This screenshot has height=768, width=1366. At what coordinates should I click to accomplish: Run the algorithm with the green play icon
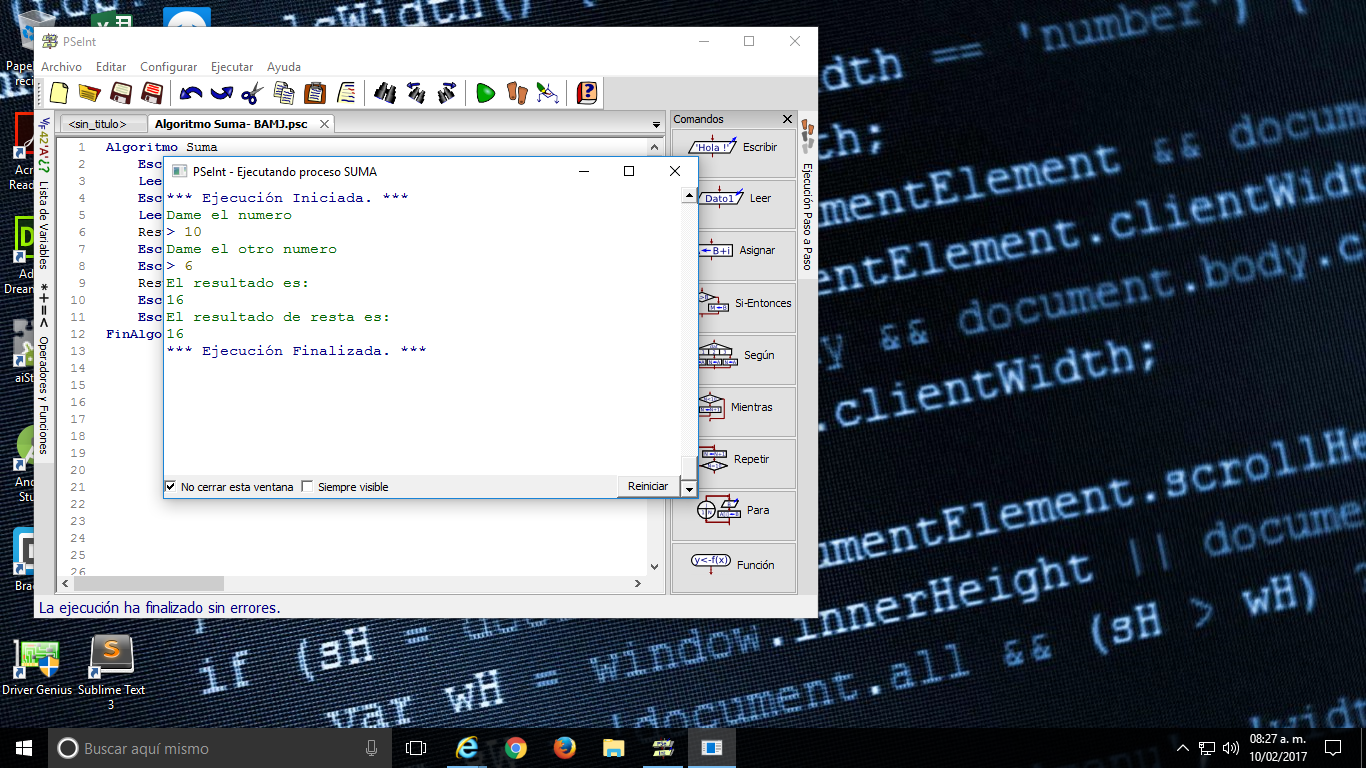click(x=485, y=93)
